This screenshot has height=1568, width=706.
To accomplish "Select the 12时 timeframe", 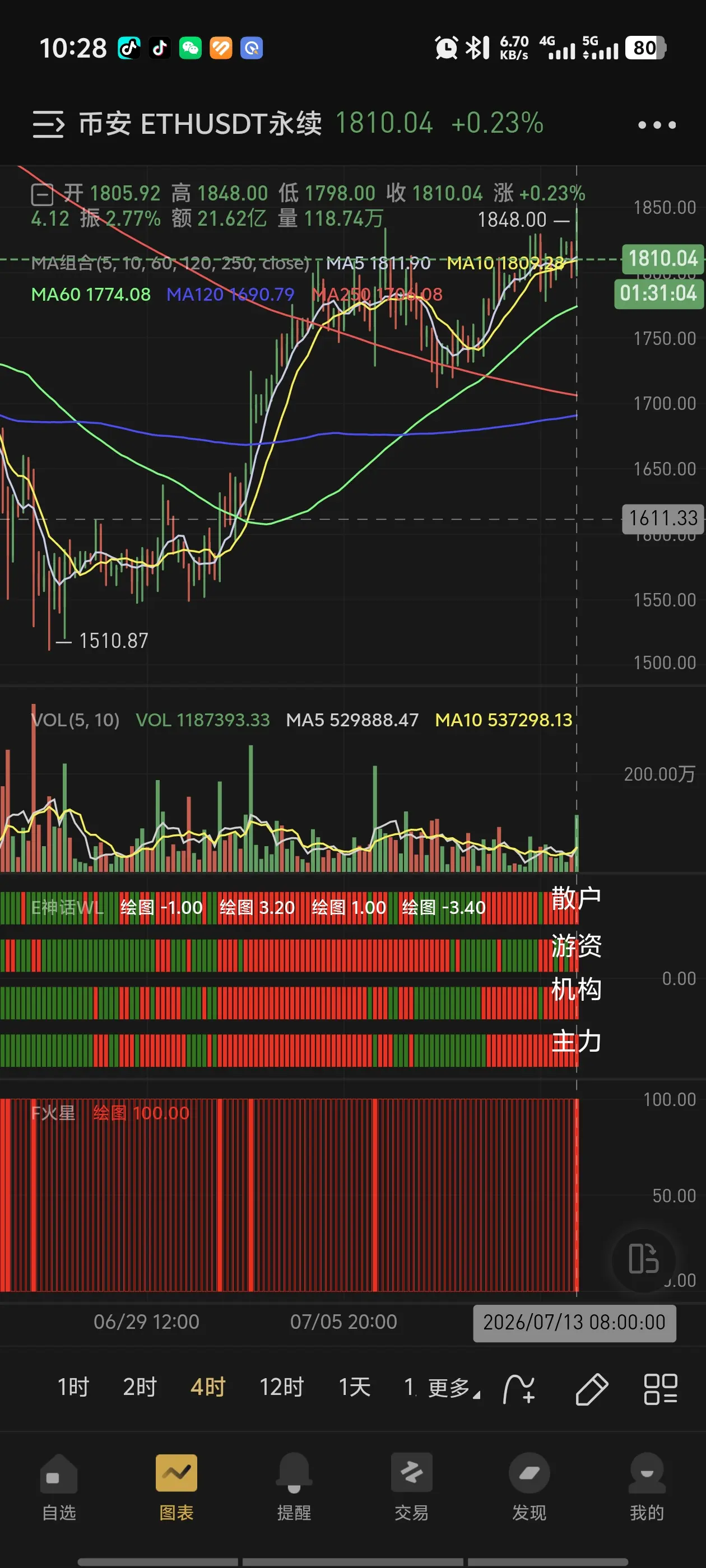I will 281,1387.
